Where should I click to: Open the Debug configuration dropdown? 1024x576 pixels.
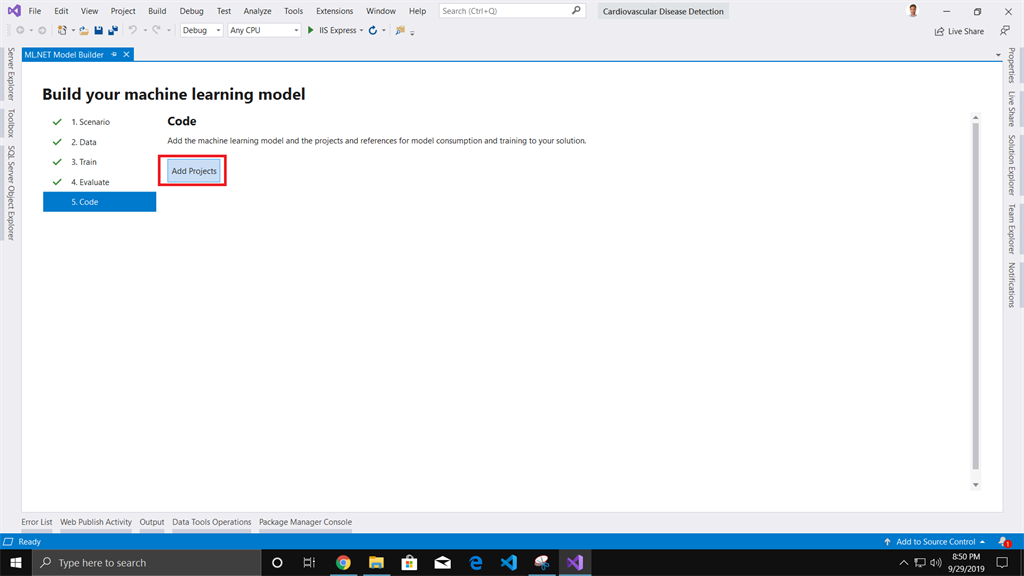201,30
